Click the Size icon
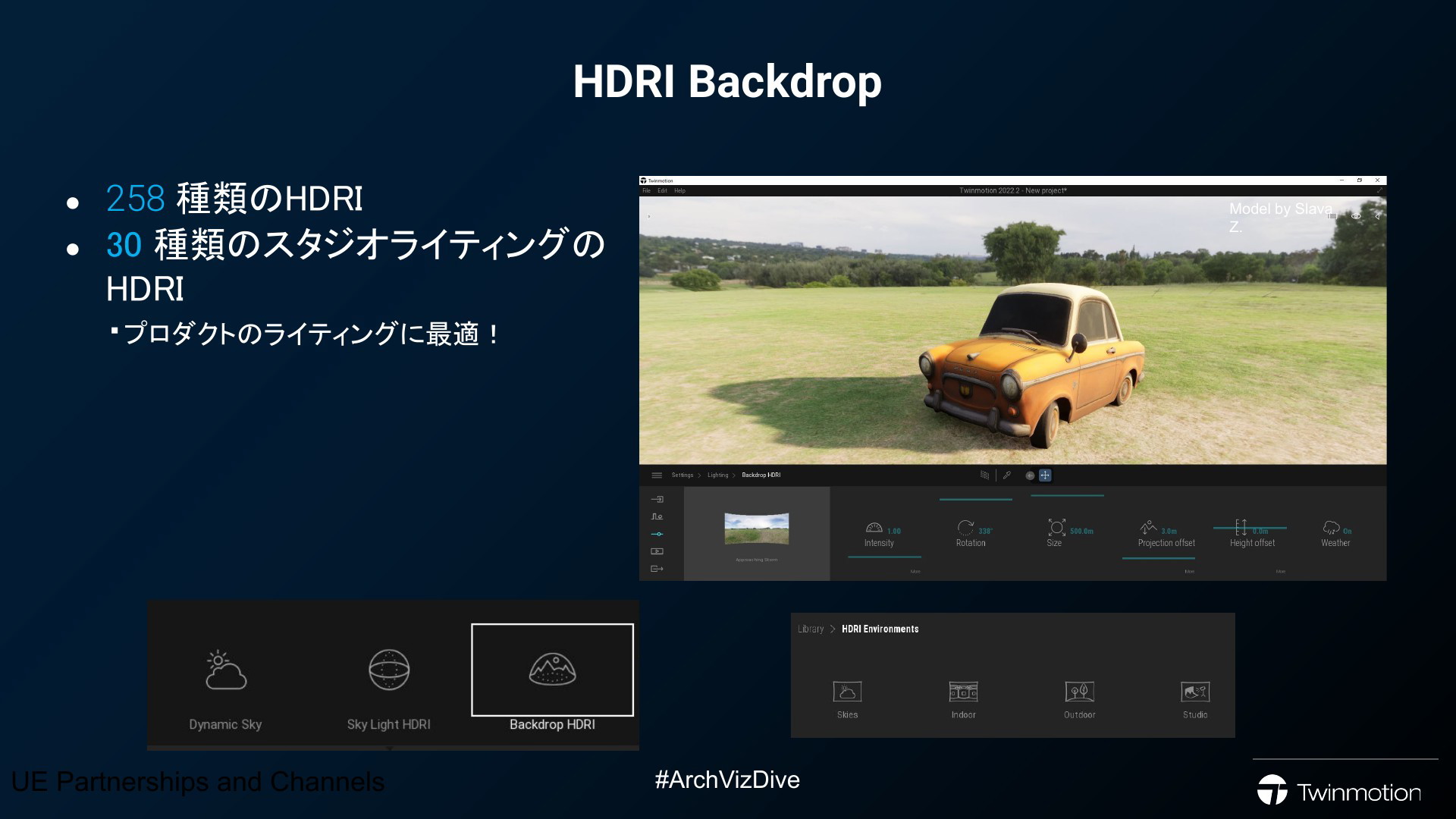This screenshot has width=1456, height=819. [x=1056, y=527]
